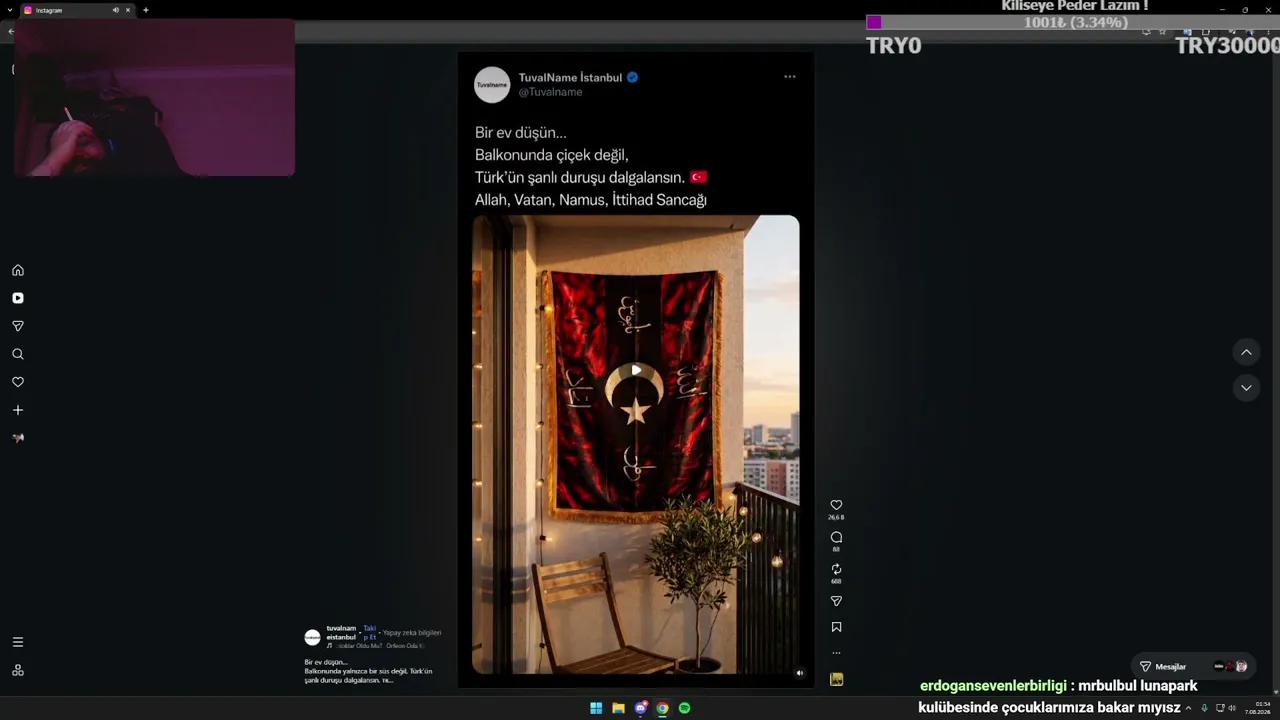The width and height of the screenshot is (1280, 720).
Task: Open the Windows Start menu
Action: (596, 708)
